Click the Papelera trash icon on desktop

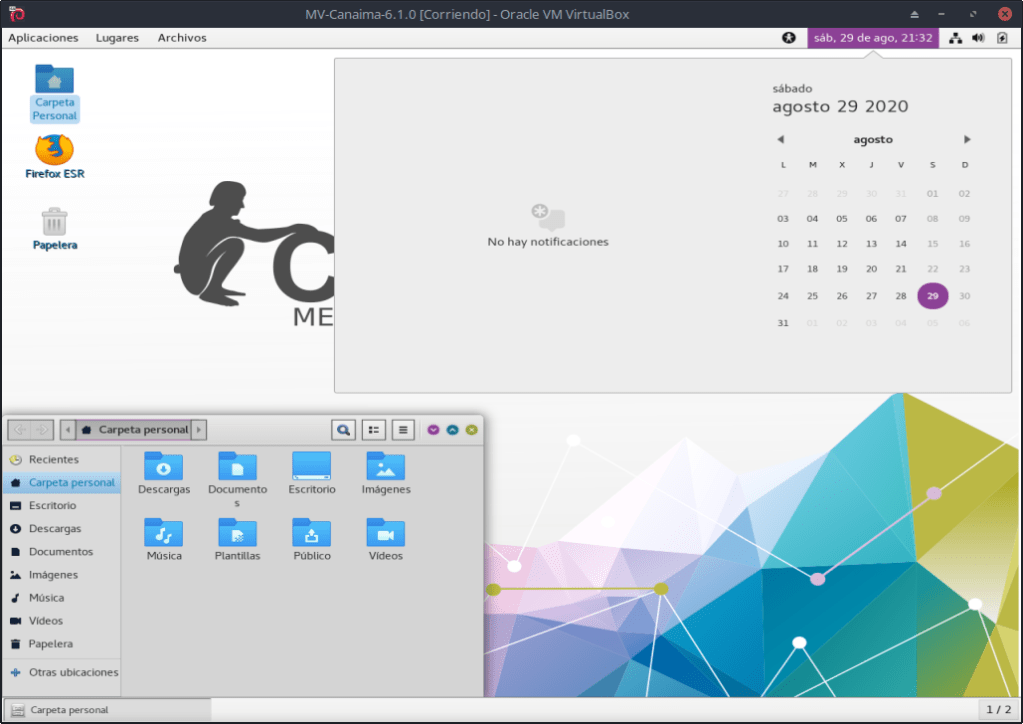(x=54, y=222)
